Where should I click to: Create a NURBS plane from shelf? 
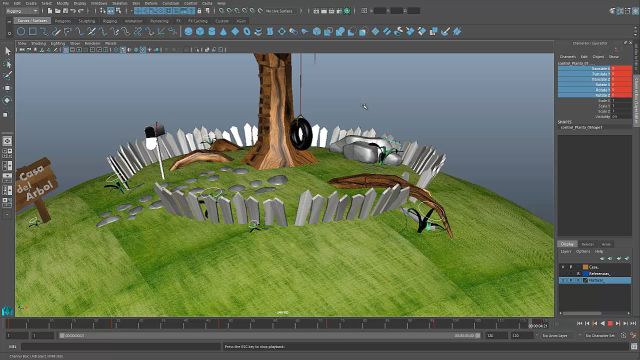coord(235,31)
